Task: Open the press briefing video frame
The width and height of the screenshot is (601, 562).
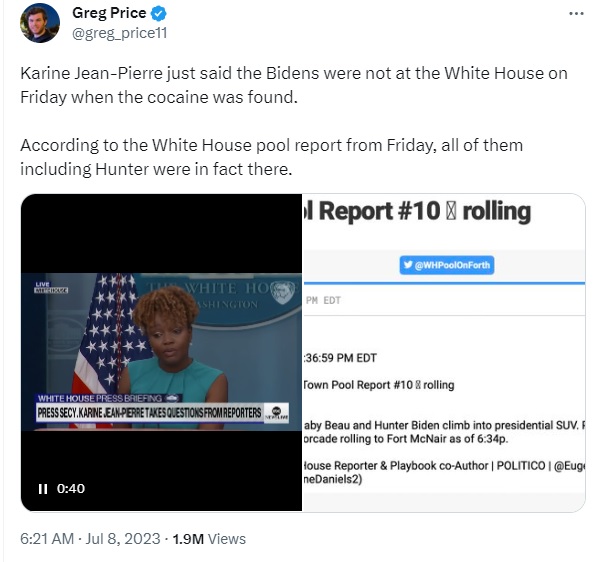Action: pos(161,352)
